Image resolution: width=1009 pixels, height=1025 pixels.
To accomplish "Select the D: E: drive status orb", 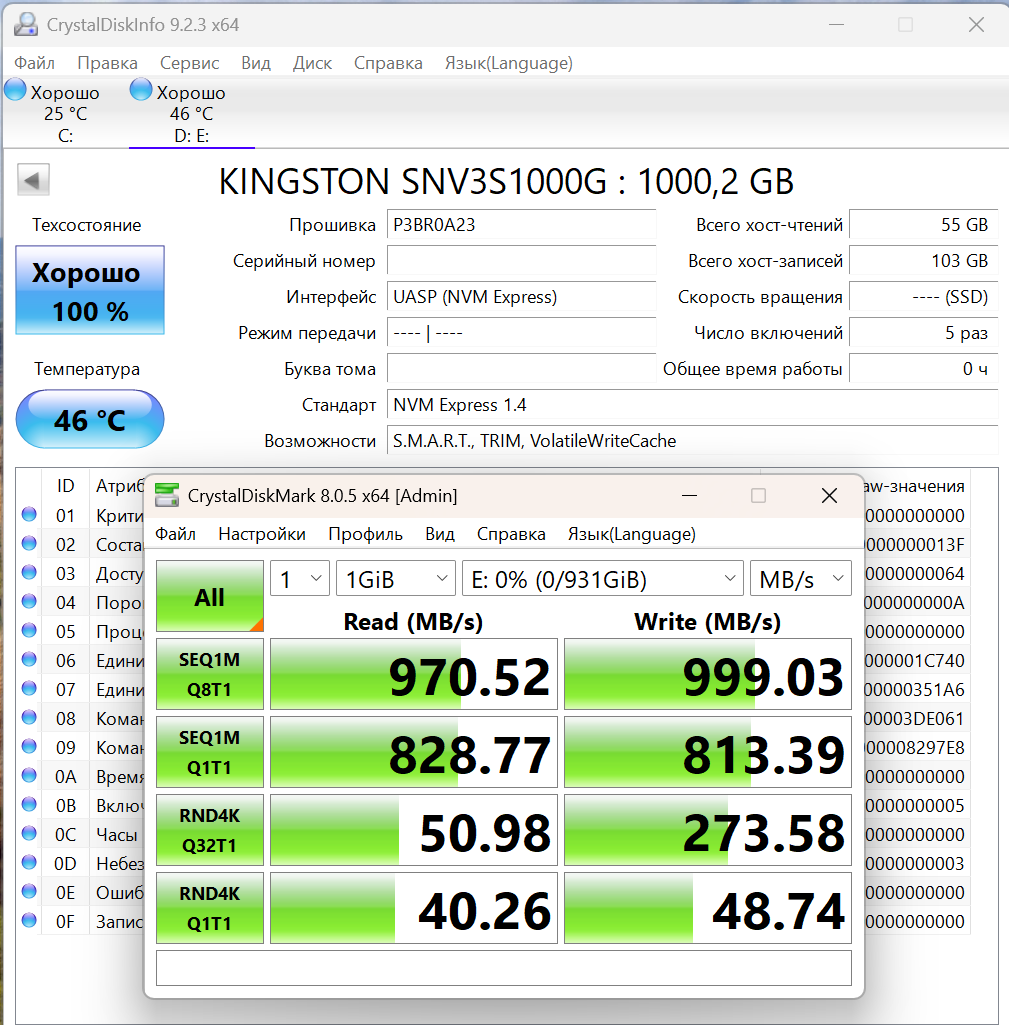I will 141,90.
